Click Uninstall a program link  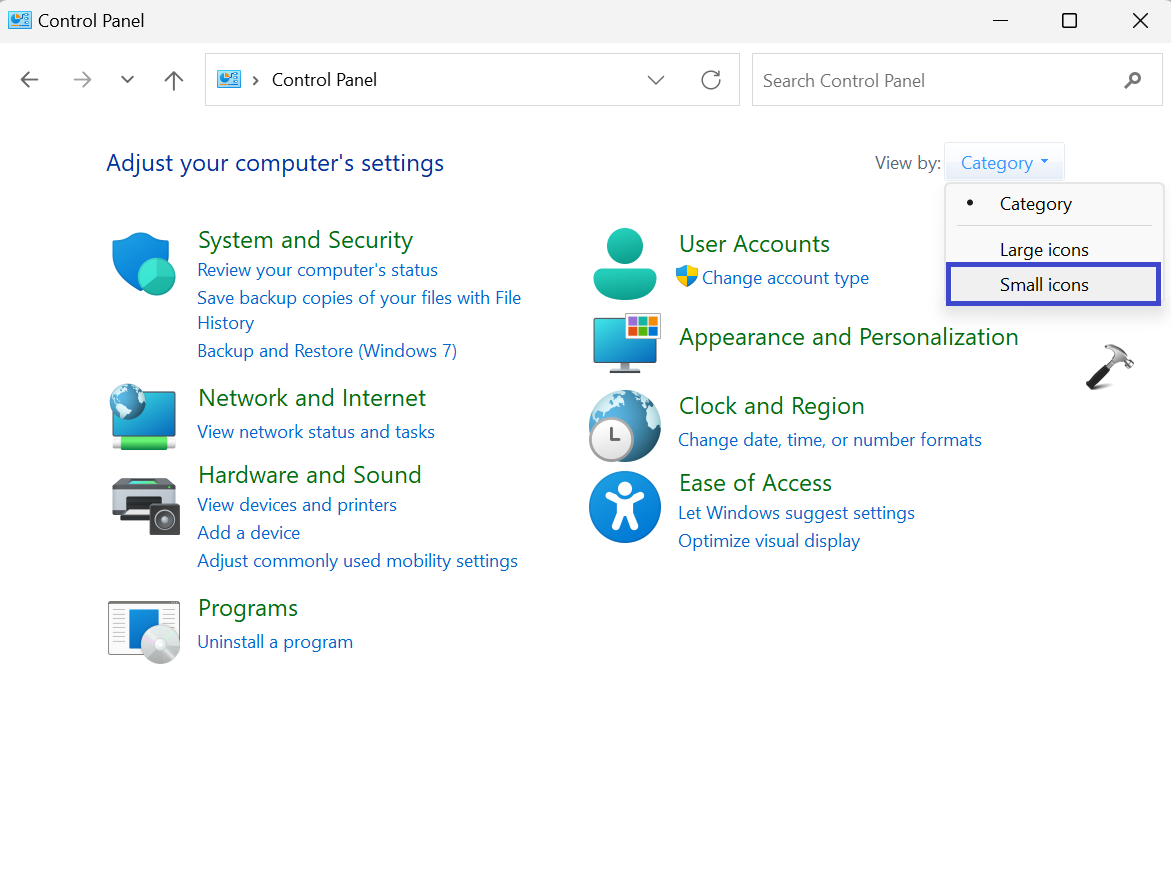point(275,642)
